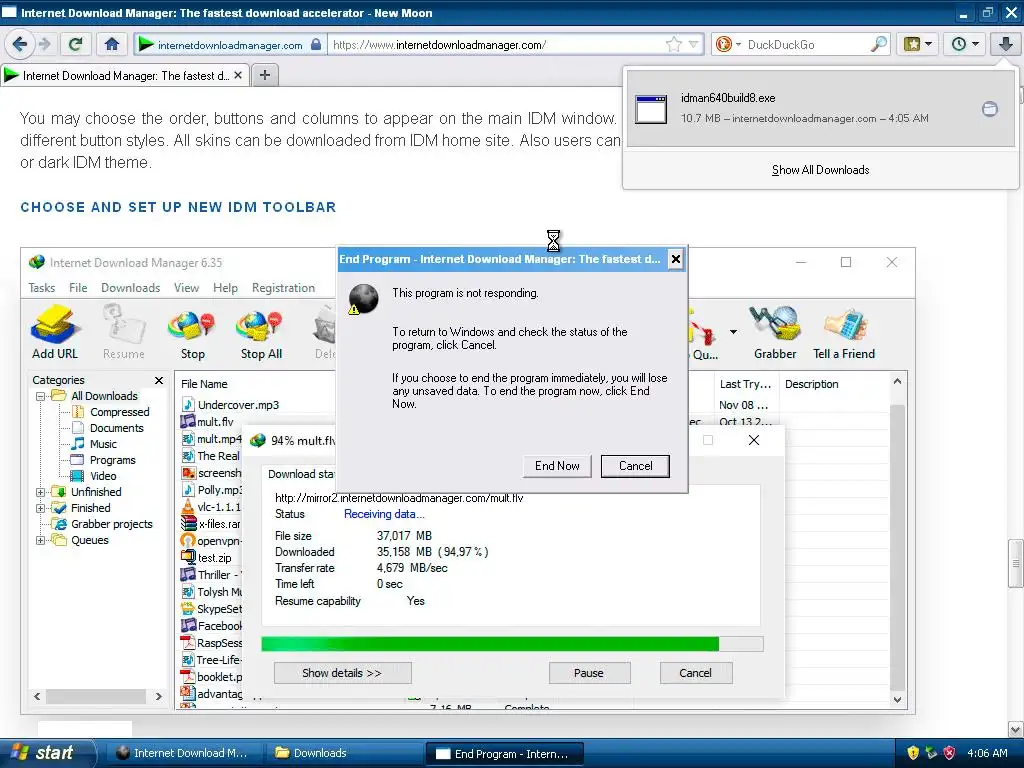Click Show All Downloads

pos(820,170)
